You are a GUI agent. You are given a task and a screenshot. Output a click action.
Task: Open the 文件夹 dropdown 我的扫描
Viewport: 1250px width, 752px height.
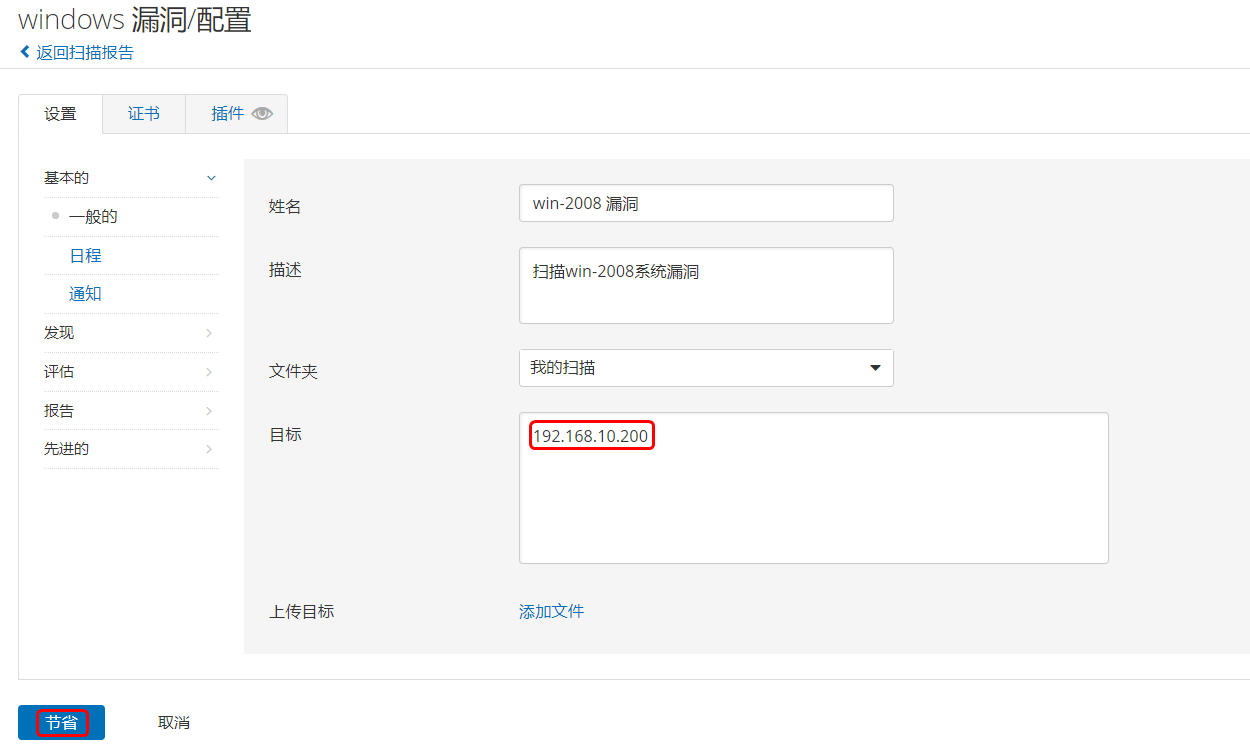[706, 368]
